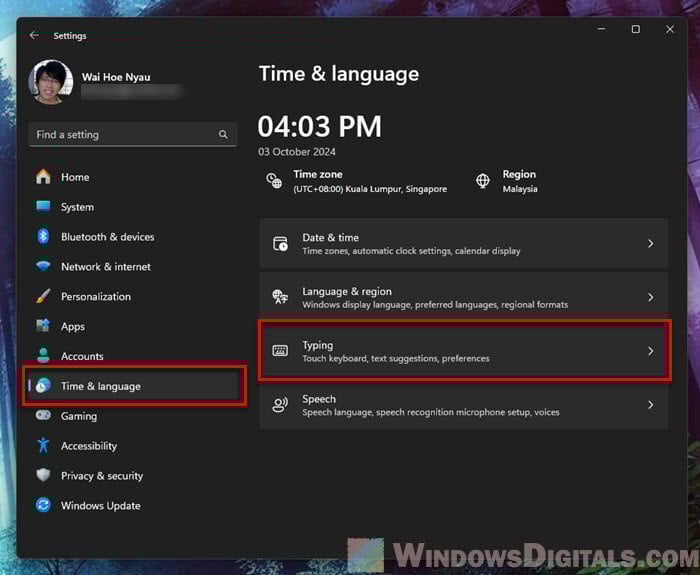Click the Language & region icon
Viewport: 700px width, 575px height.
(280, 297)
